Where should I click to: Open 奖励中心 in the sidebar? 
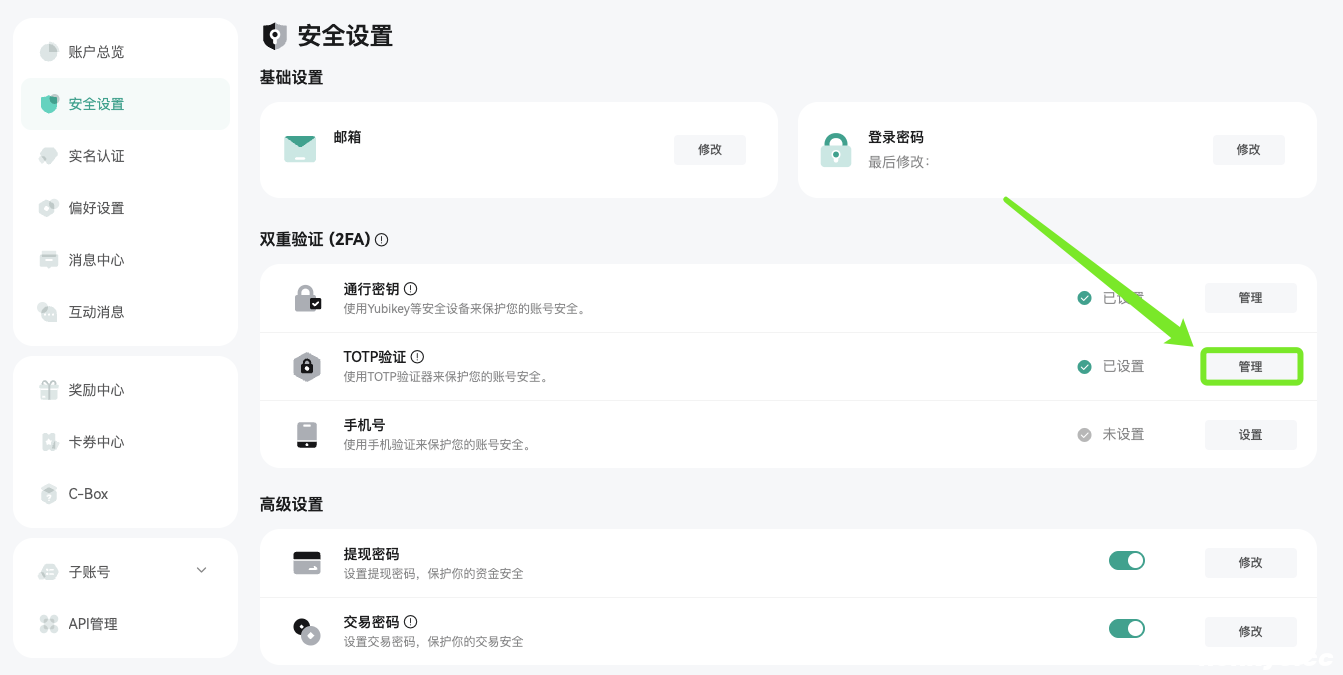click(96, 390)
